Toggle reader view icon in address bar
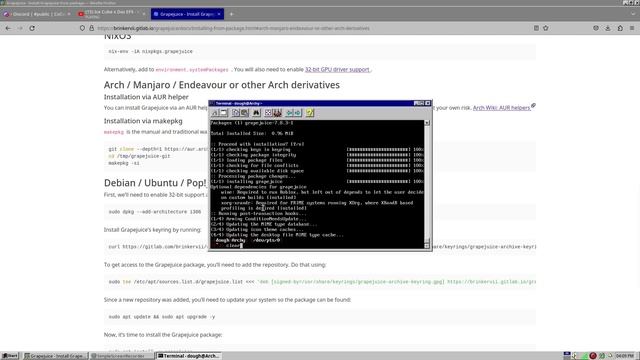This screenshot has height=360, width=640. coord(536,28)
